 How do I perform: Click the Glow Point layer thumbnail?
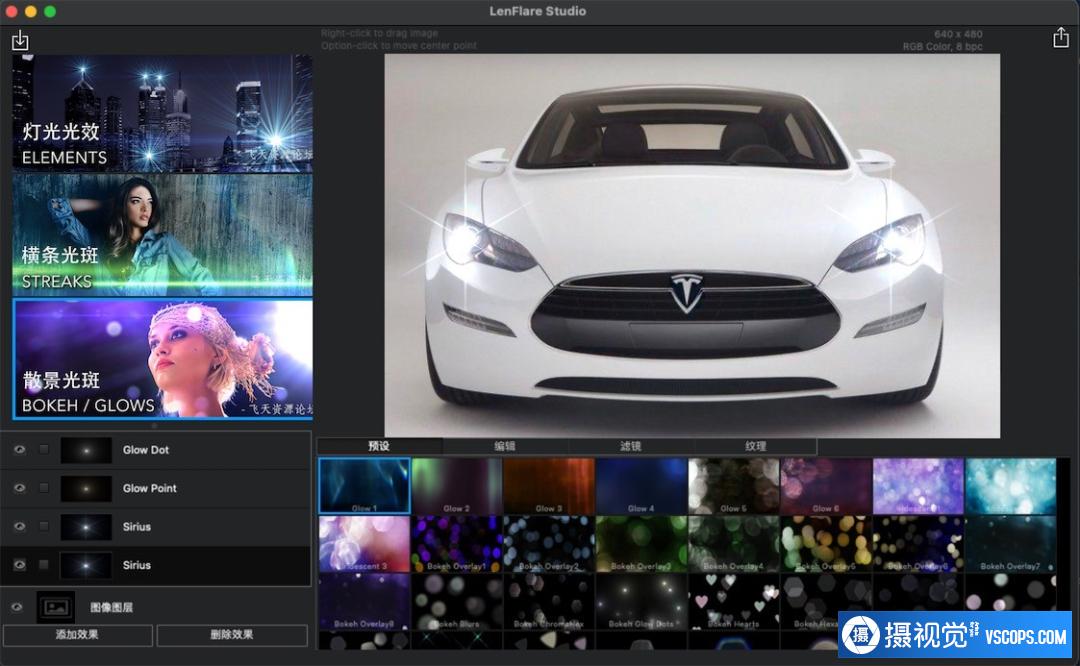tap(86, 488)
